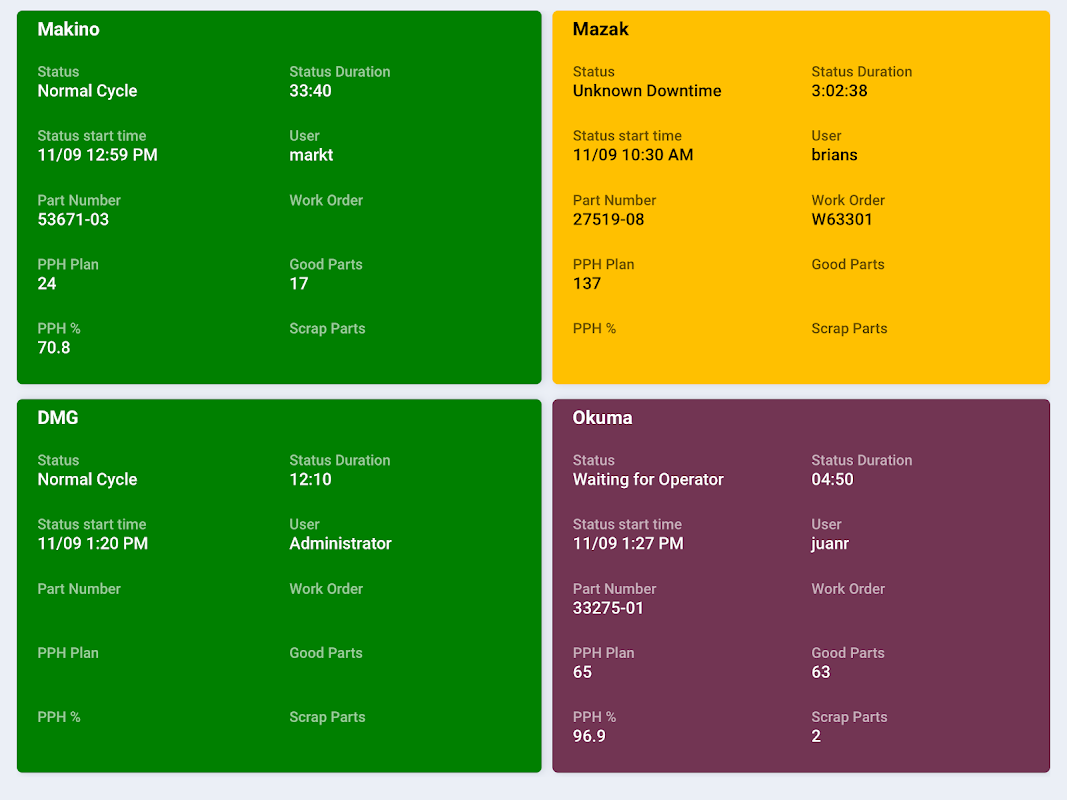The height and width of the screenshot is (800, 1067).
Task: Click DMG PPH % label
Action: 59,717
